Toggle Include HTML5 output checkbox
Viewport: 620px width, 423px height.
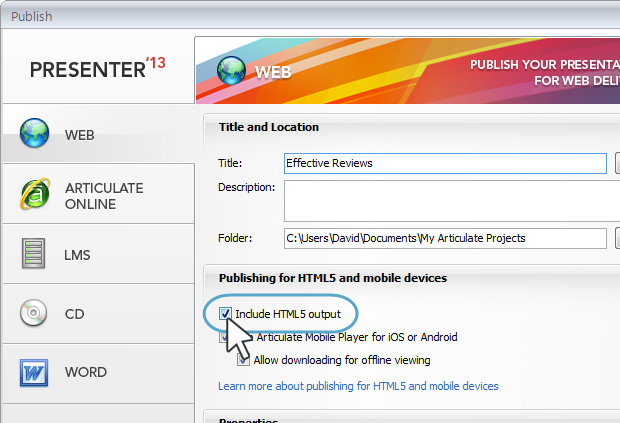point(225,314)
